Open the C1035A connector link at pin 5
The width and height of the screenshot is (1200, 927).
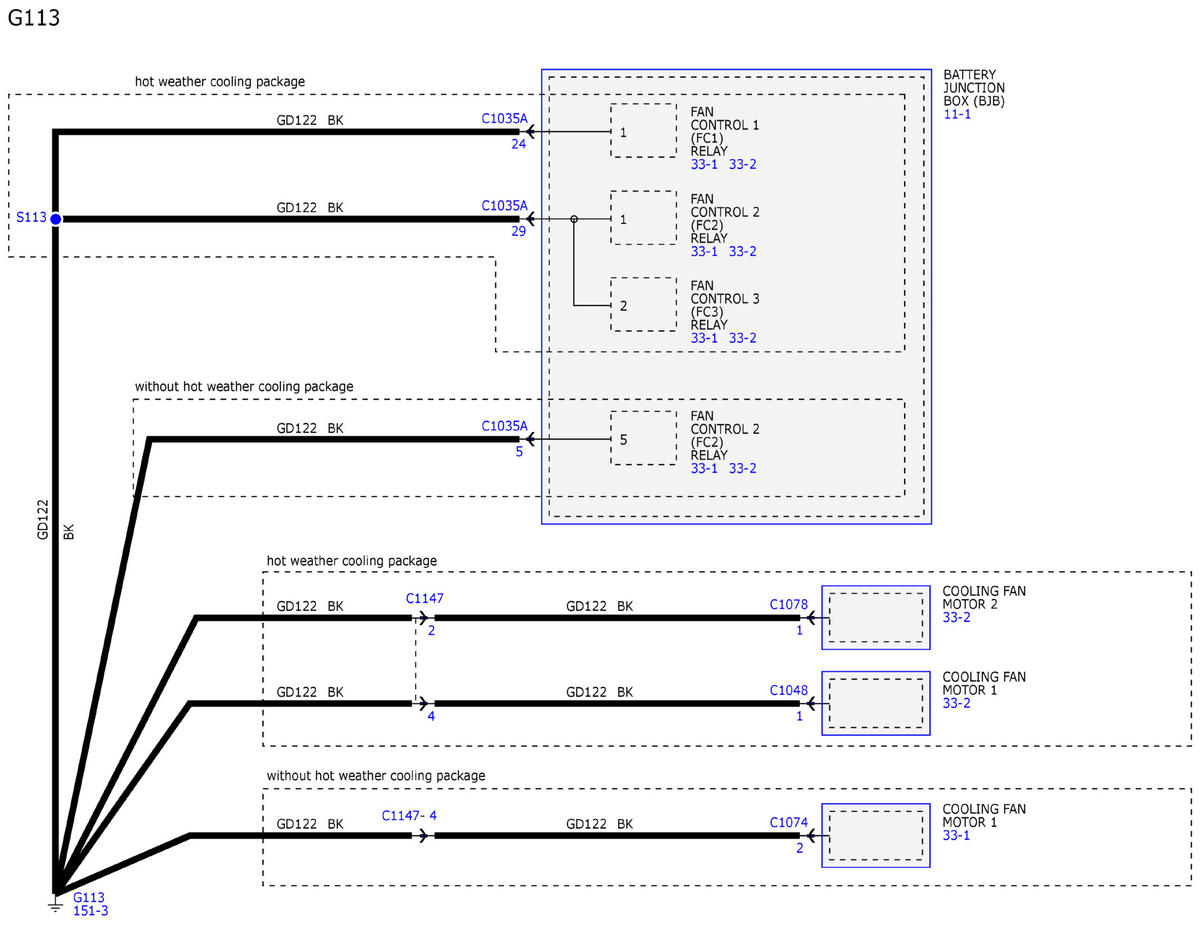click(x=504, y=425)
